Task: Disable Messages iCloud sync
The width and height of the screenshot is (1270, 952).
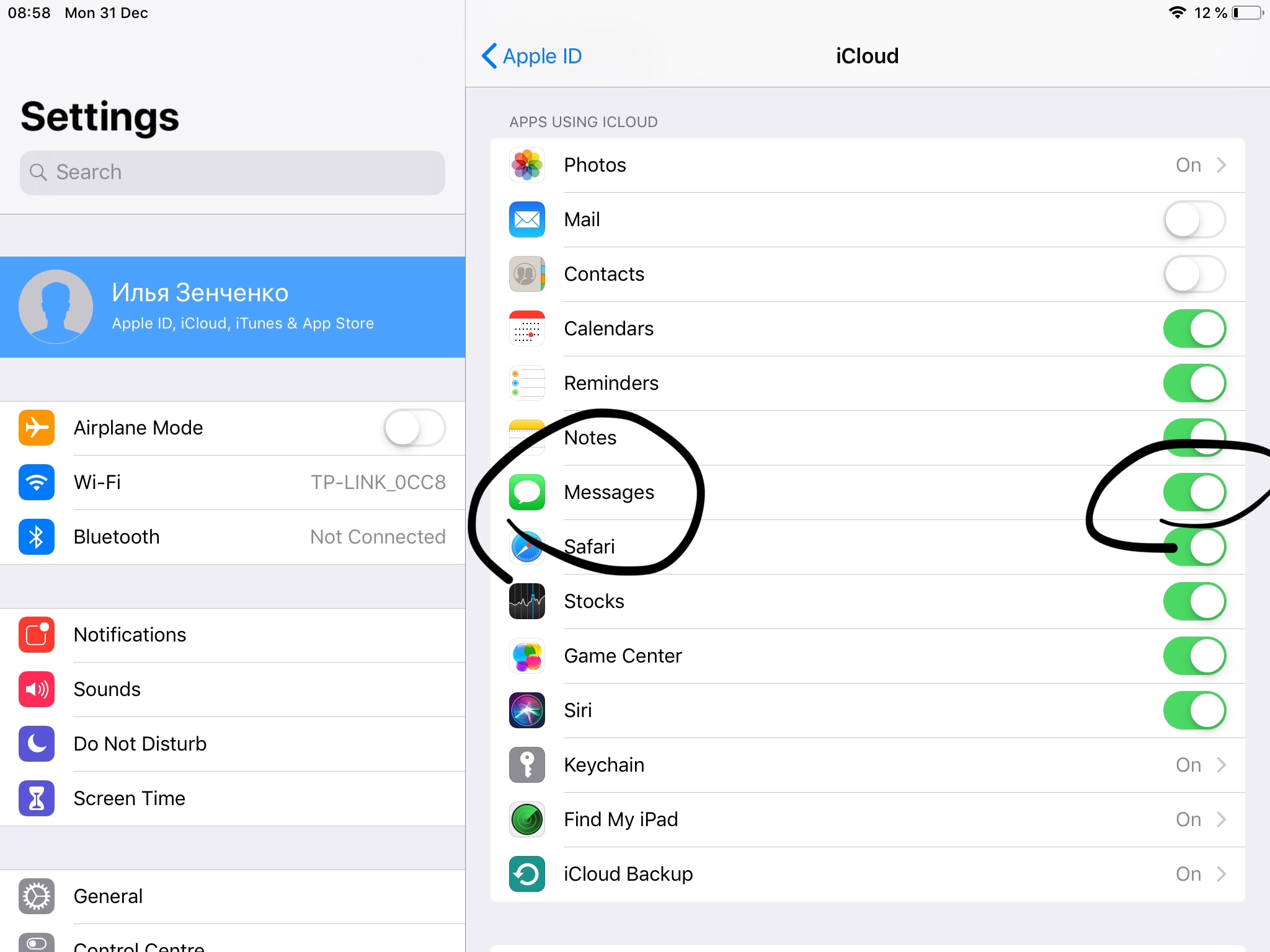Action: tap(1197, 492)
